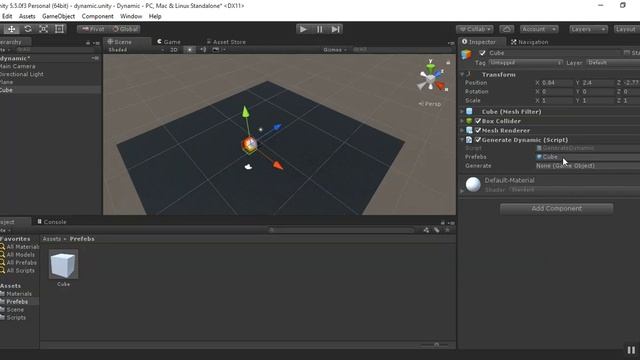Open the Help menu
640x360 pixels.
(x=155, y=16)
